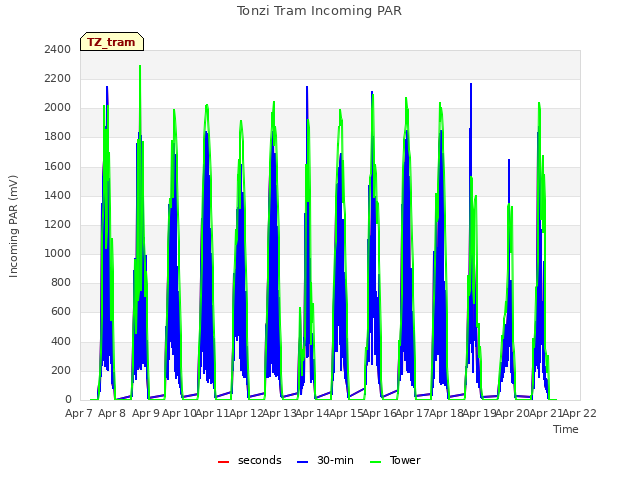
Task: Click the '600' y-axis tick label
Action: 61,312
